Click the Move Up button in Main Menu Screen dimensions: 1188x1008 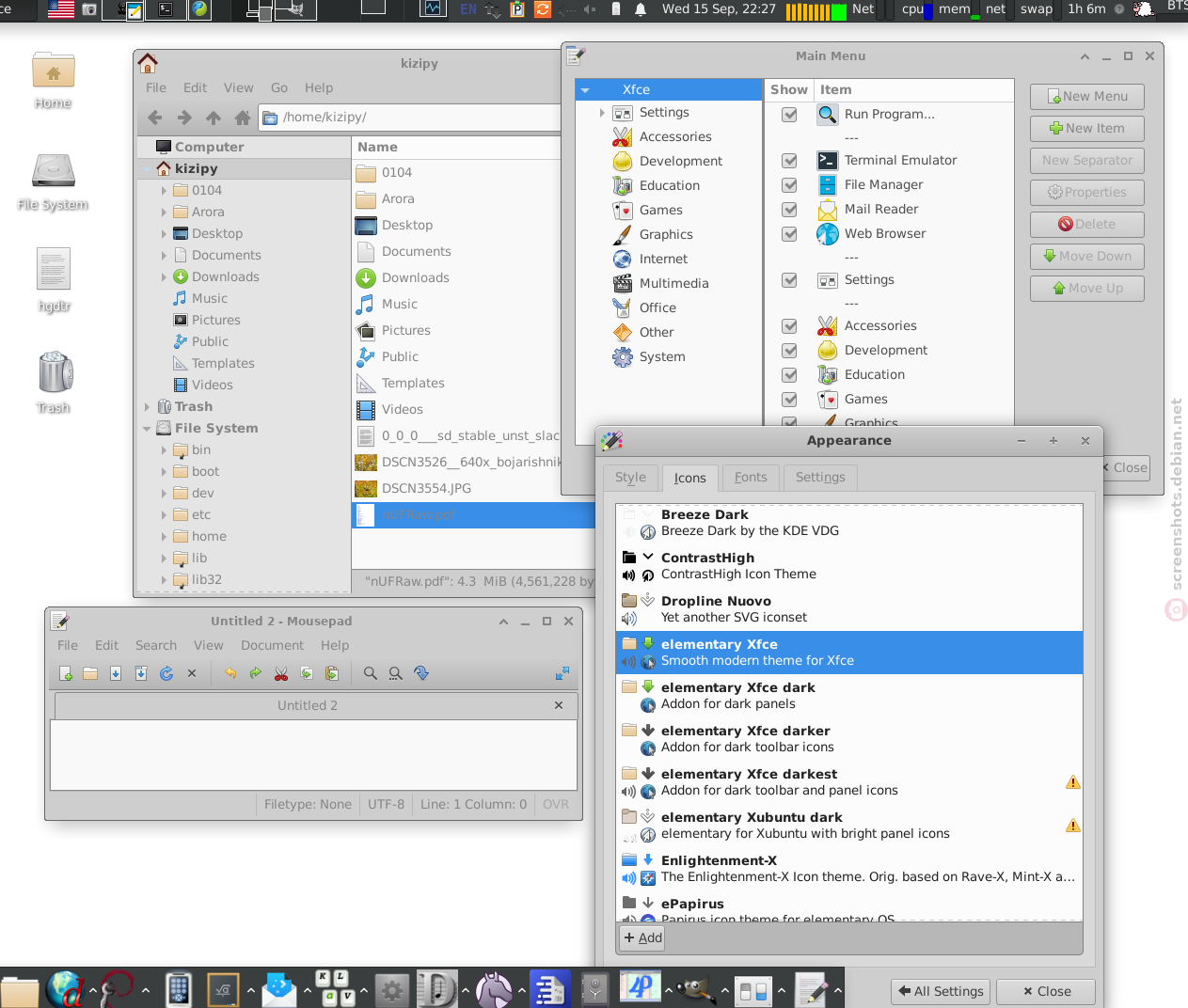[1087, 289]
